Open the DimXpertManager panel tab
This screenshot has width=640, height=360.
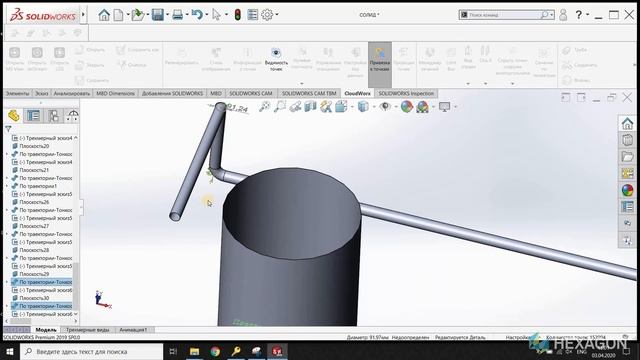[x=73, y=116]
